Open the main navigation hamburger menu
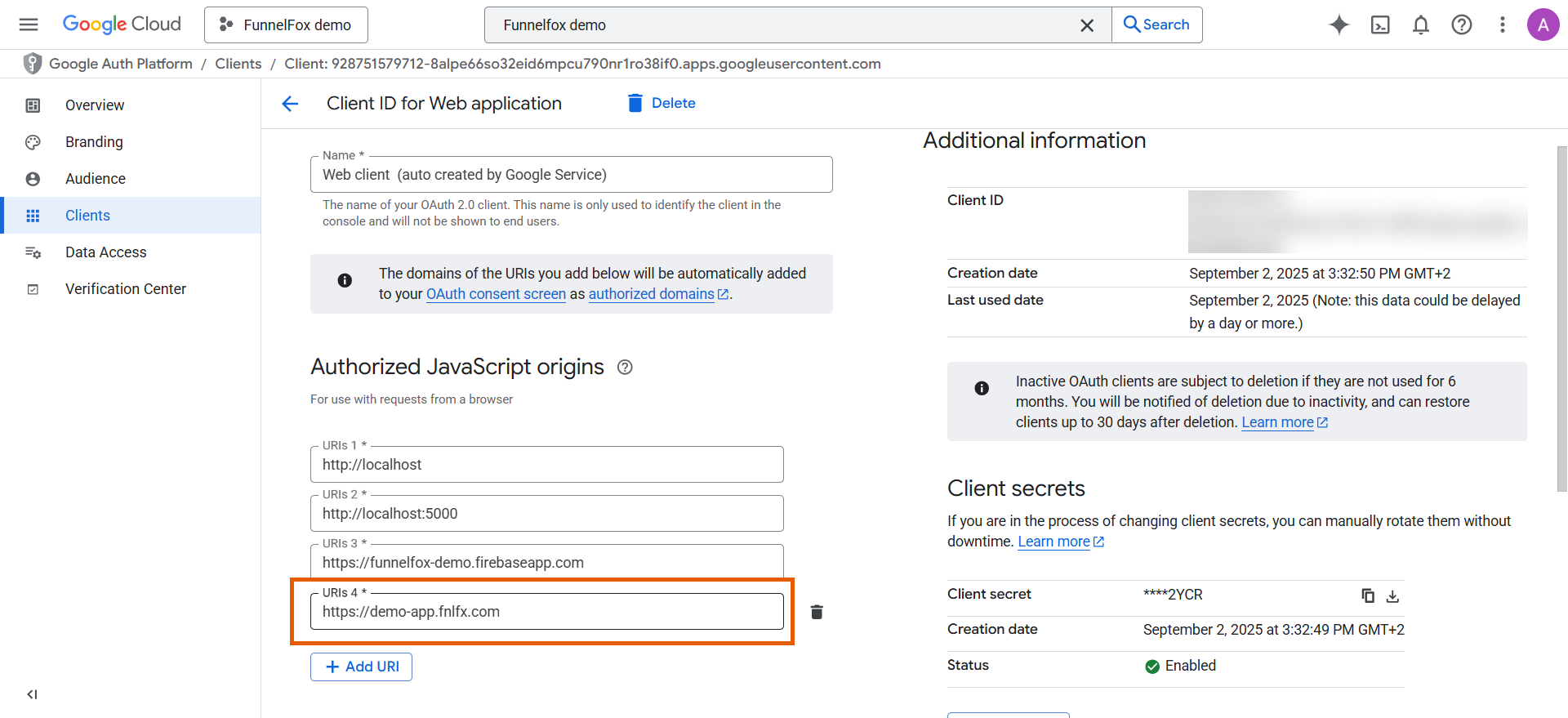The image size is (1568, 718). [x=29, y=25]
